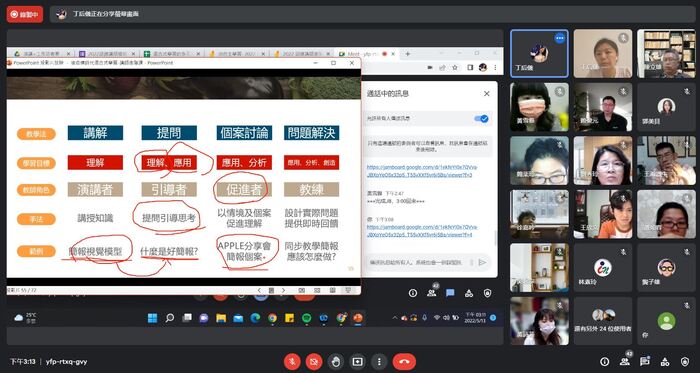Open people icon in shared-screen Meet toolbar
This screenshot has height=373, width=700.
[x=431, y=292]
